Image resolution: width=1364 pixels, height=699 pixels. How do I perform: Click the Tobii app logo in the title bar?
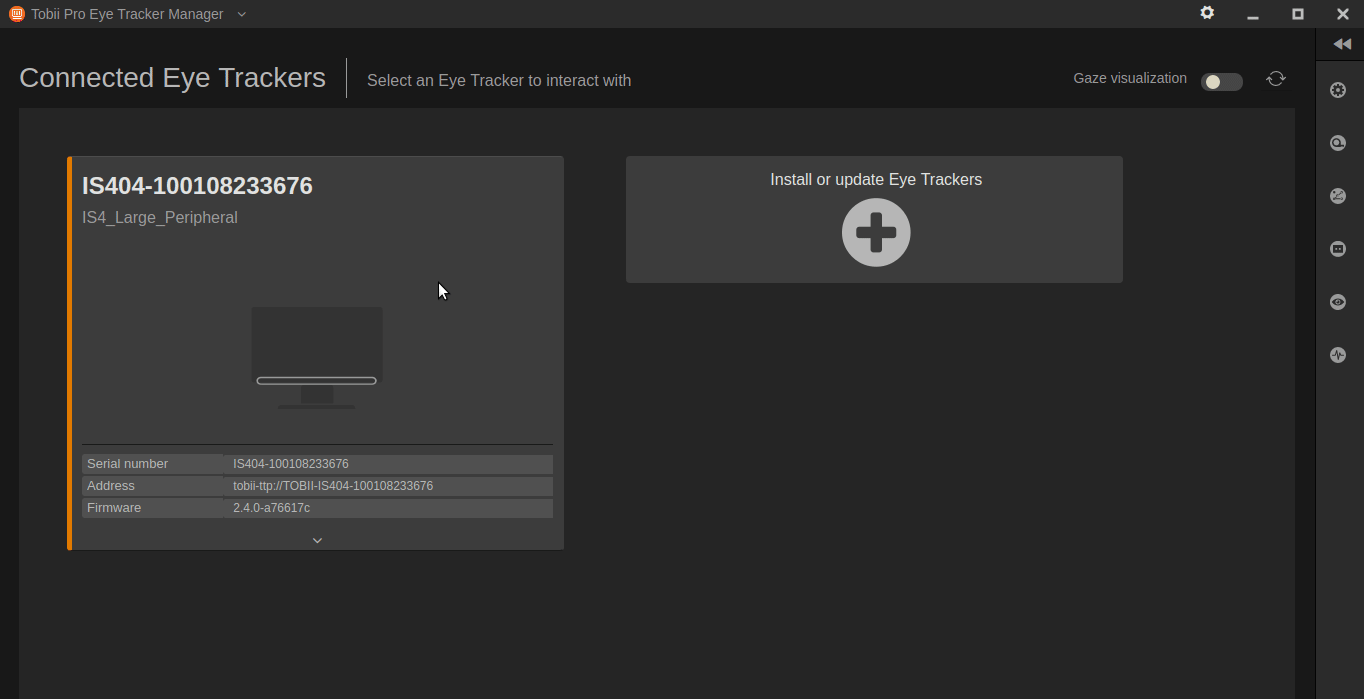pyautogui.click(x=16, y=14)
